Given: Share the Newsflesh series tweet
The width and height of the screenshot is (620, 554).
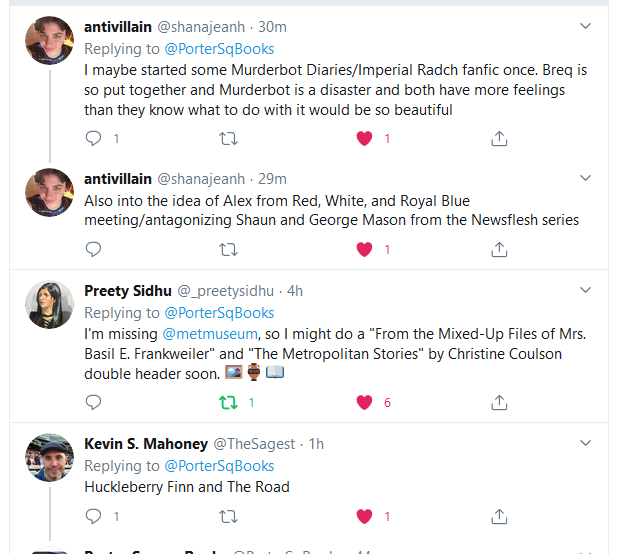Looking at the screenshot, I should (x=499, y=250).
